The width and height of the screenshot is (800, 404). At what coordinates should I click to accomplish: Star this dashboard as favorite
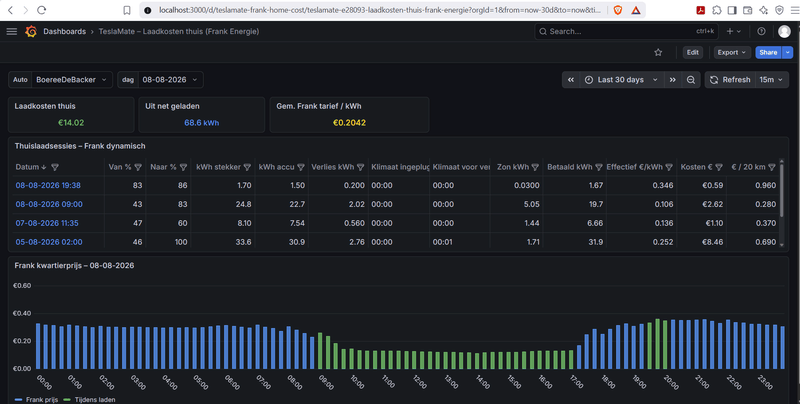tap(658, 53)
